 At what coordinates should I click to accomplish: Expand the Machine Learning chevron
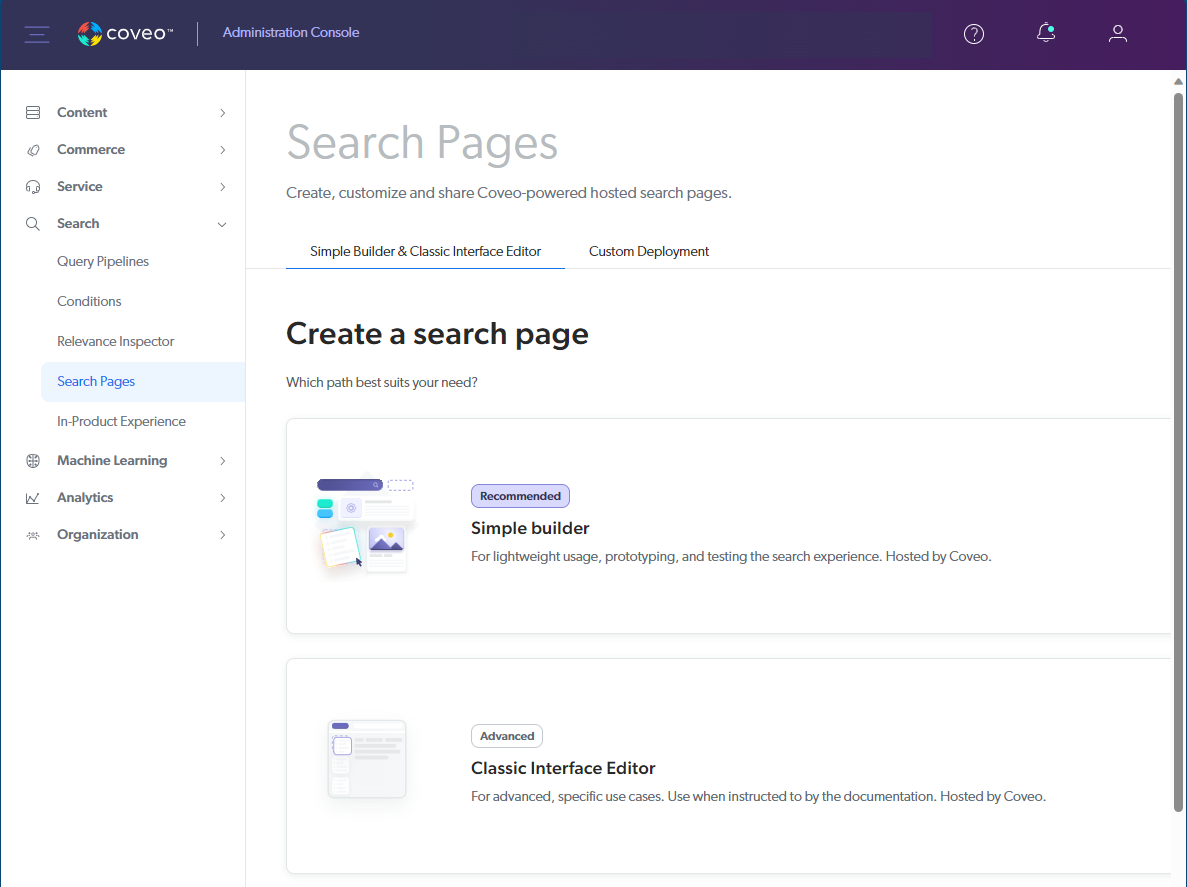pyautogui.click(x=223, y=461)
